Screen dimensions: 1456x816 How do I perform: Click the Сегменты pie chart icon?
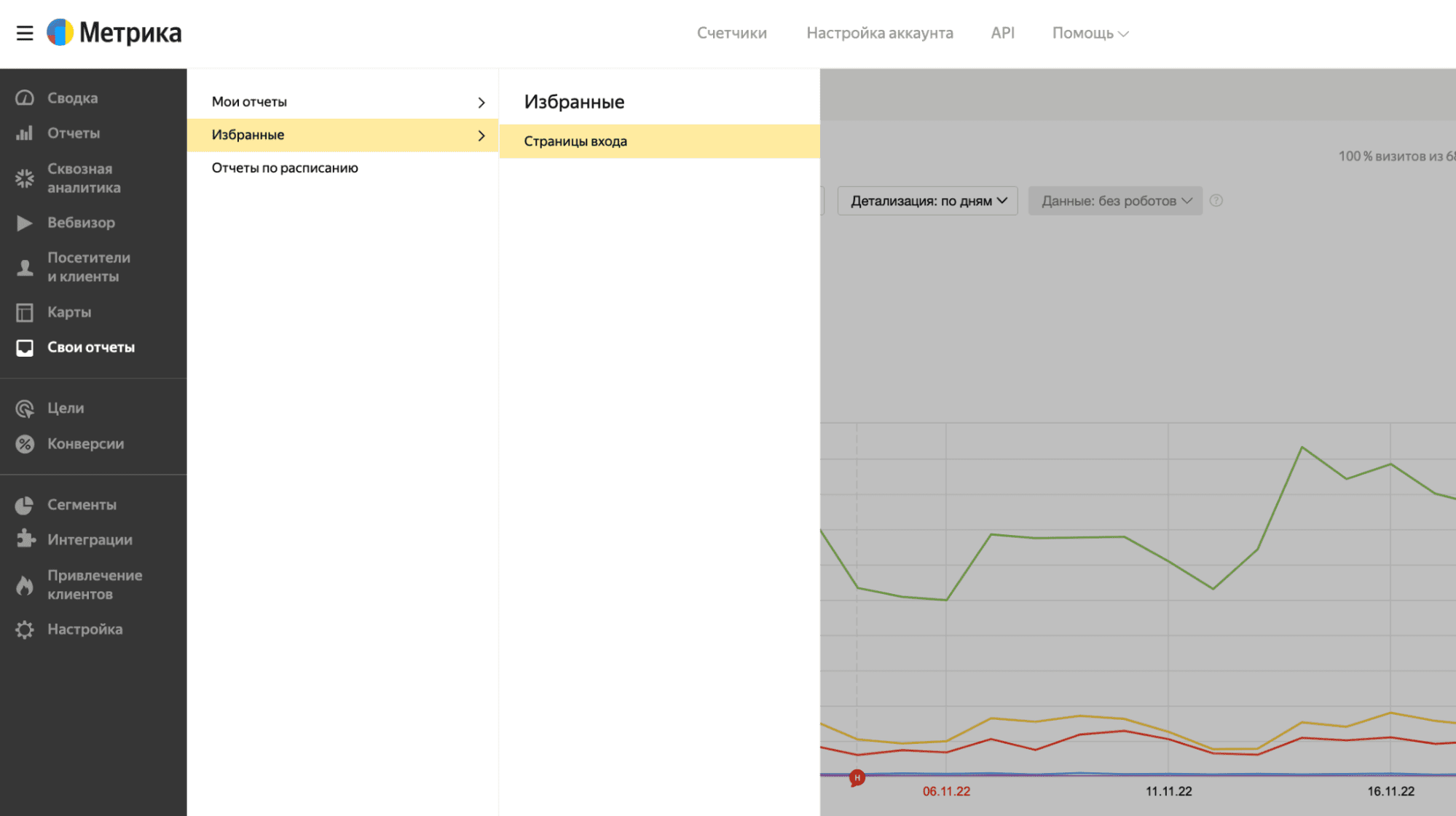[x=25, y=504]
